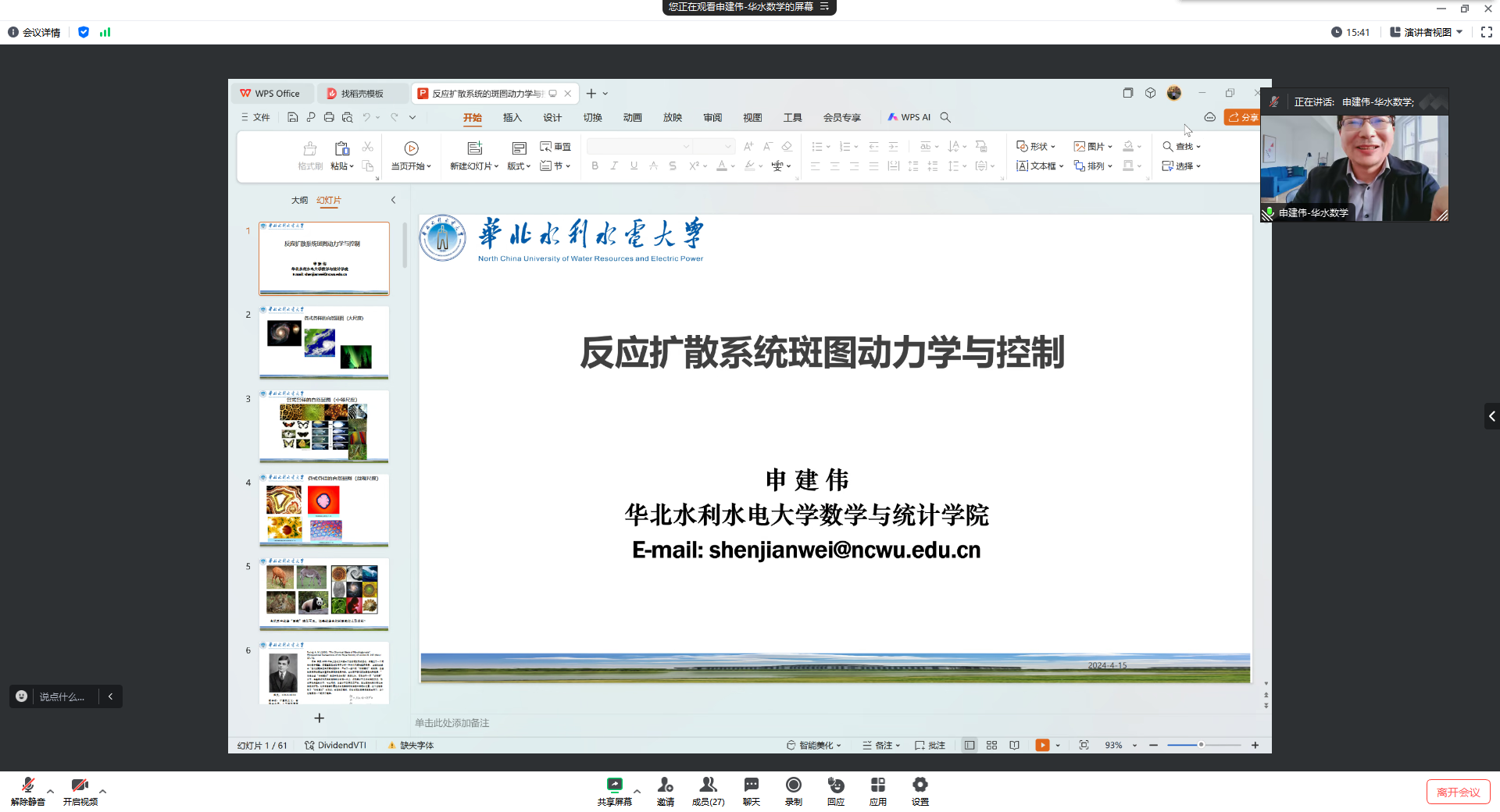
Task: Click the Leave Meeting button
Action: pos(1458,792)
